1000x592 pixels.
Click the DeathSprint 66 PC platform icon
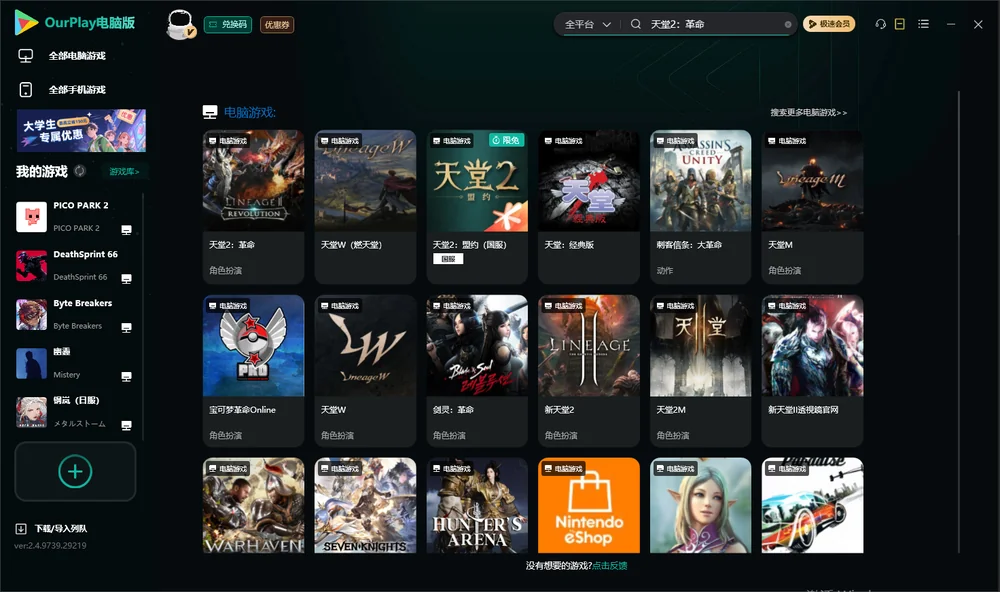126,279
